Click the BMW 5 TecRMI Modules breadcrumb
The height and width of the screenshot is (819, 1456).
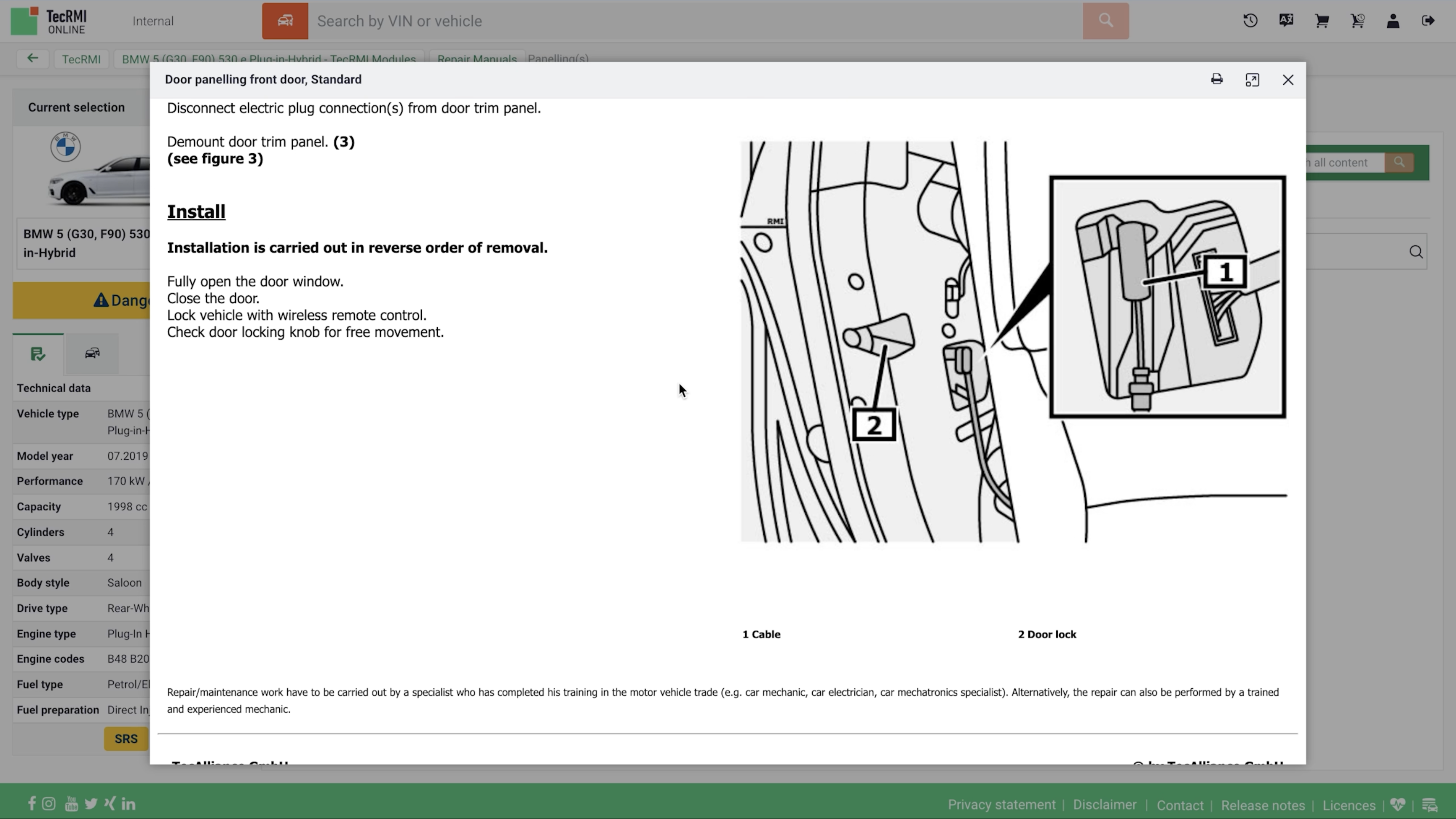click(268, 59)
